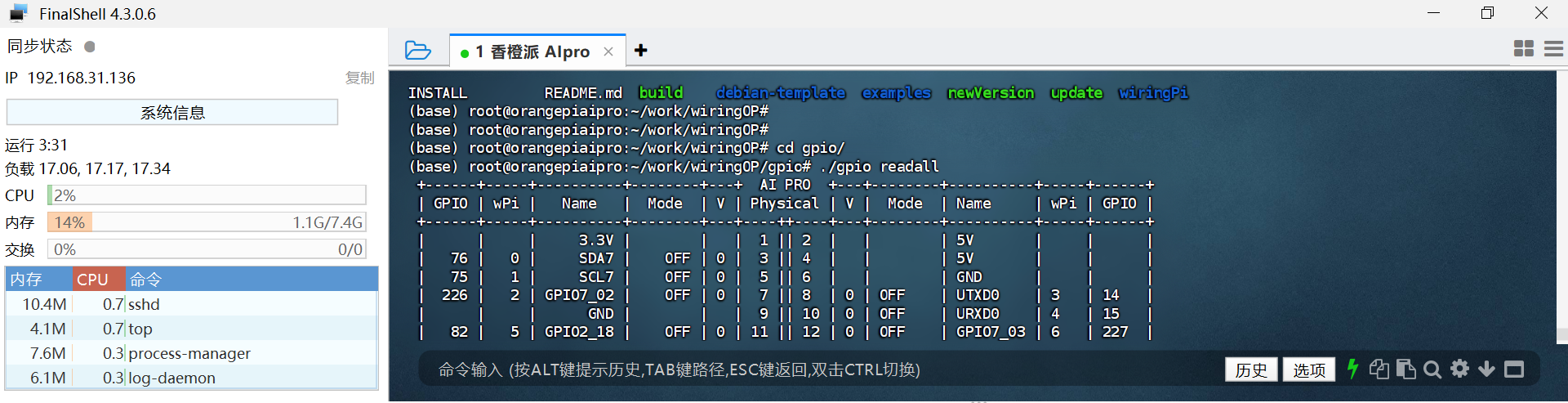Select the sshd process row
This screenshot has width=1568, height=403.
click(x=192, y=304)
